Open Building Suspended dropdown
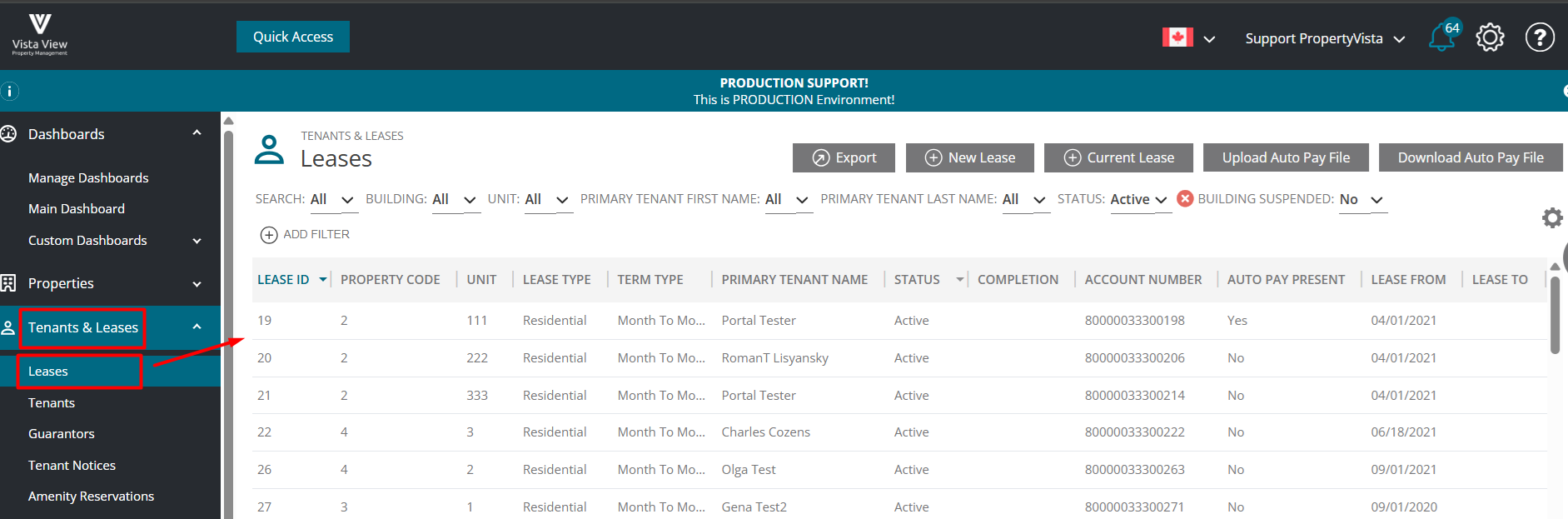Image resolution: width=1568 pixels, height=519 pixels. tap(1362, 200)
